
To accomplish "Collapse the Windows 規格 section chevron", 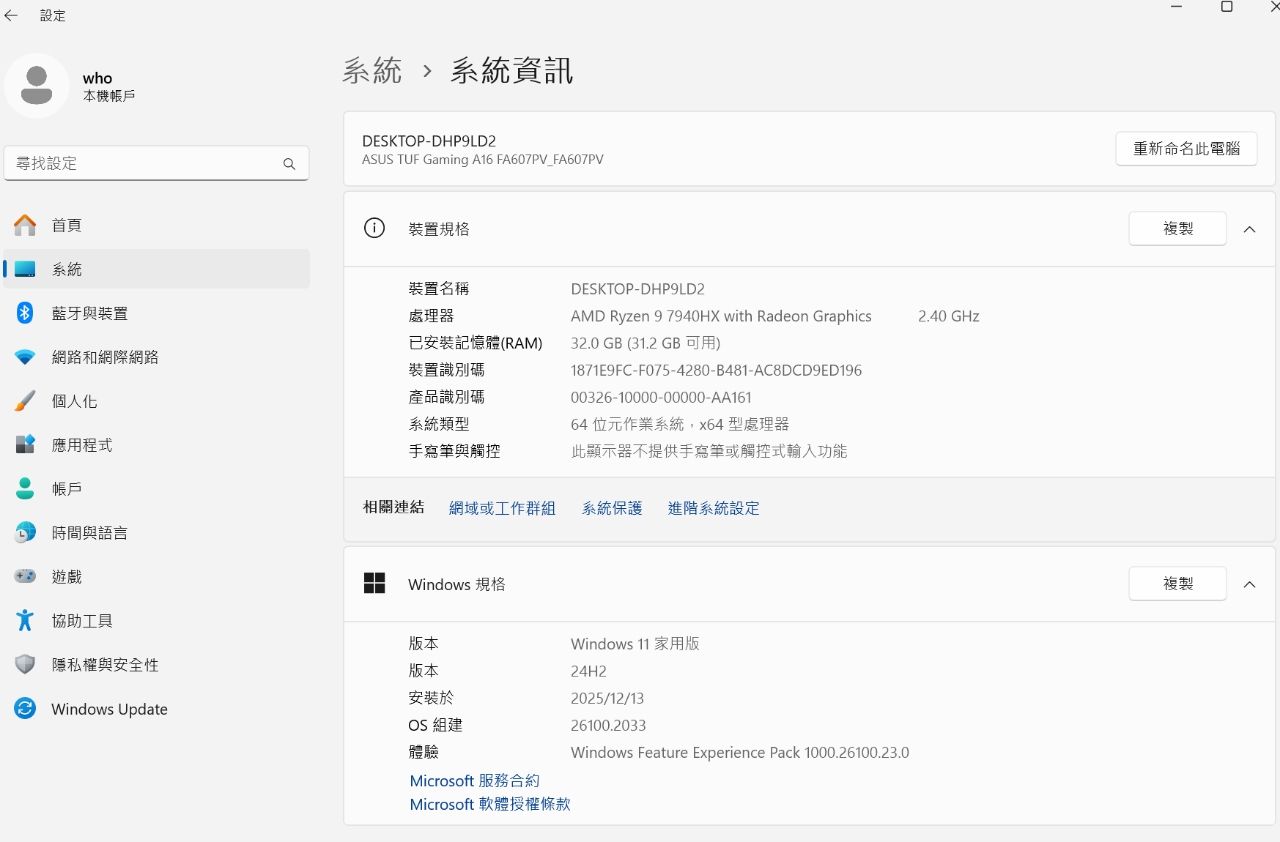I will click(1249, 584).
